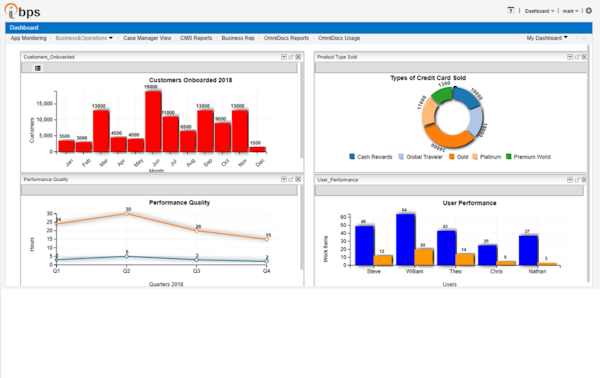Image resolution: width=600 pixels, height=378 pixels.
Task: Click the settings gear icon at top right
Action: [589, 11]
